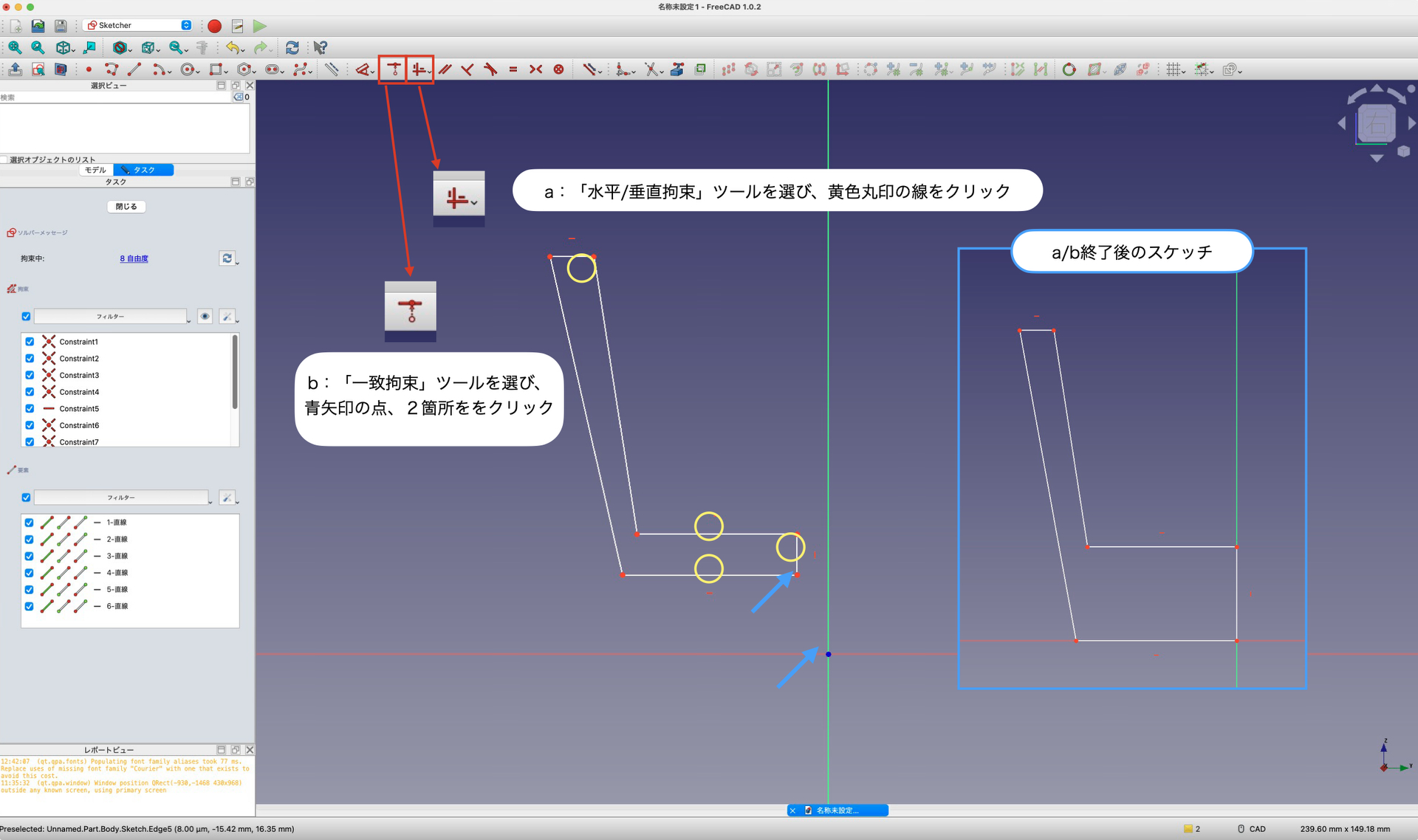This screenshot has width=1418, height=840.
Task: Click the red macro record button
Action: point(214,26)
